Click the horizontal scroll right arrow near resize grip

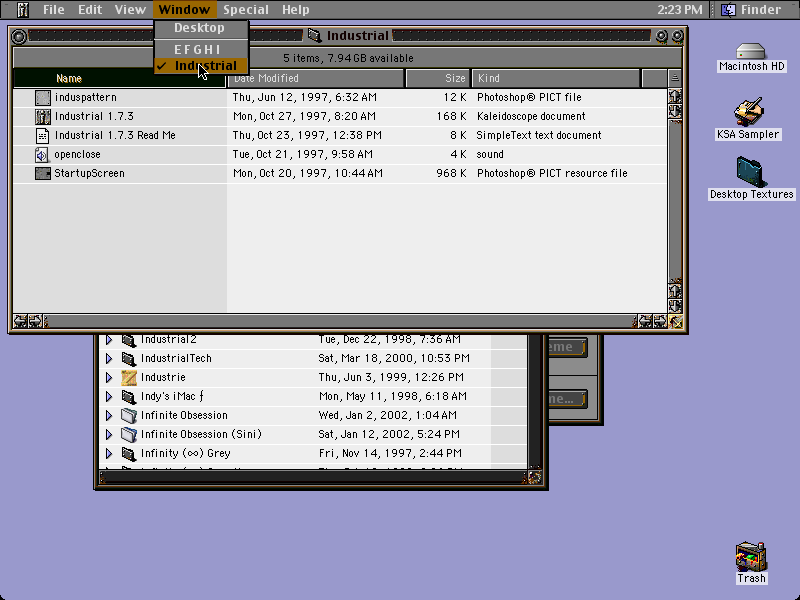(x=660, y=321)
